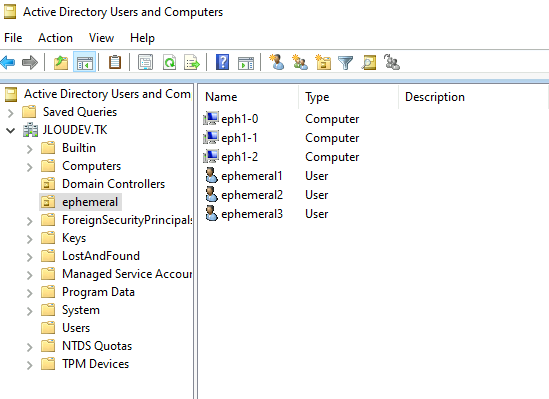Click the Back arrow toolbar icon
This screenshot has width=549, height=399.
click(x=8, y=63)
